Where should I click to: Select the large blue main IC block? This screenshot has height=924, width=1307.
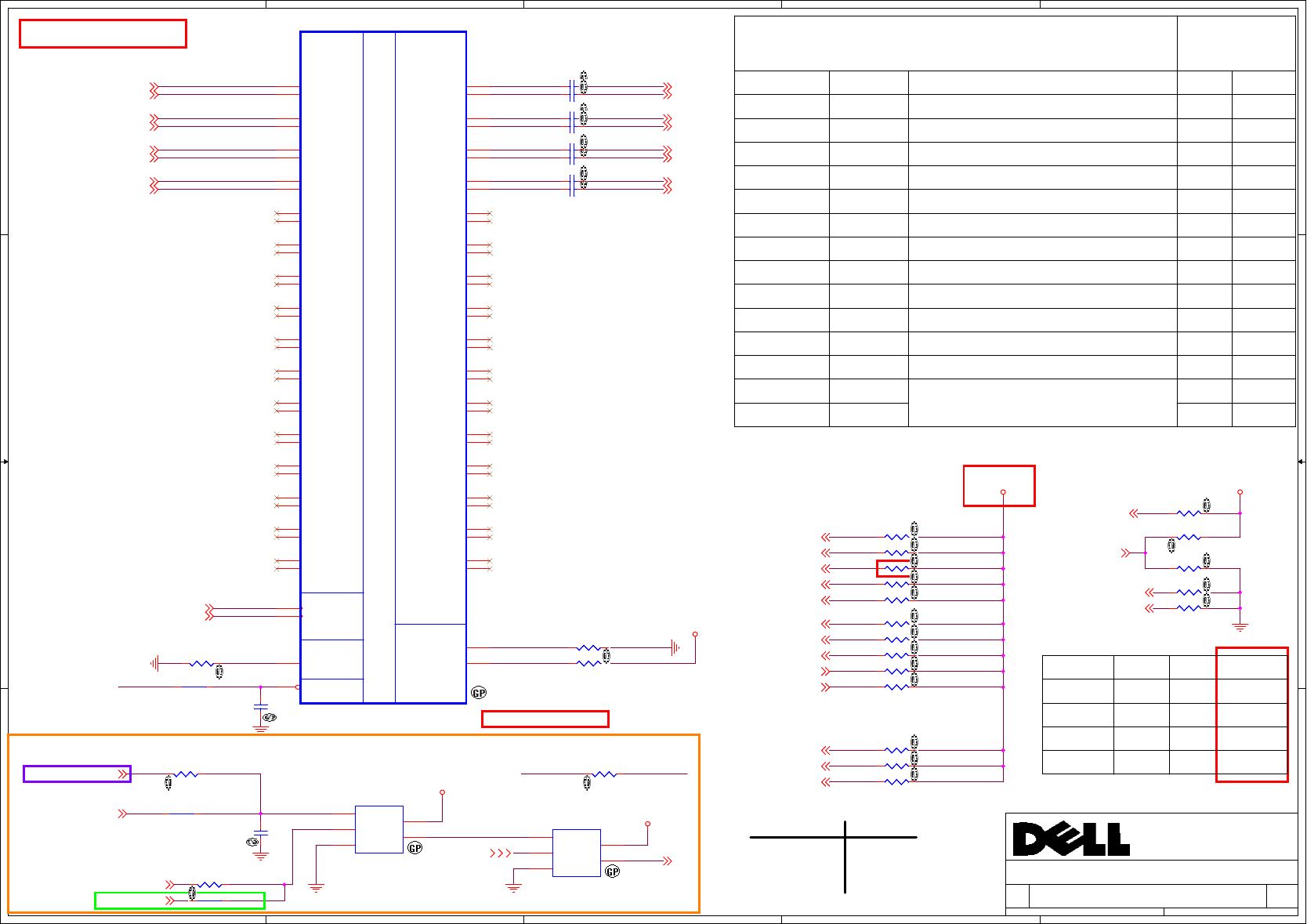click(383, 368)
